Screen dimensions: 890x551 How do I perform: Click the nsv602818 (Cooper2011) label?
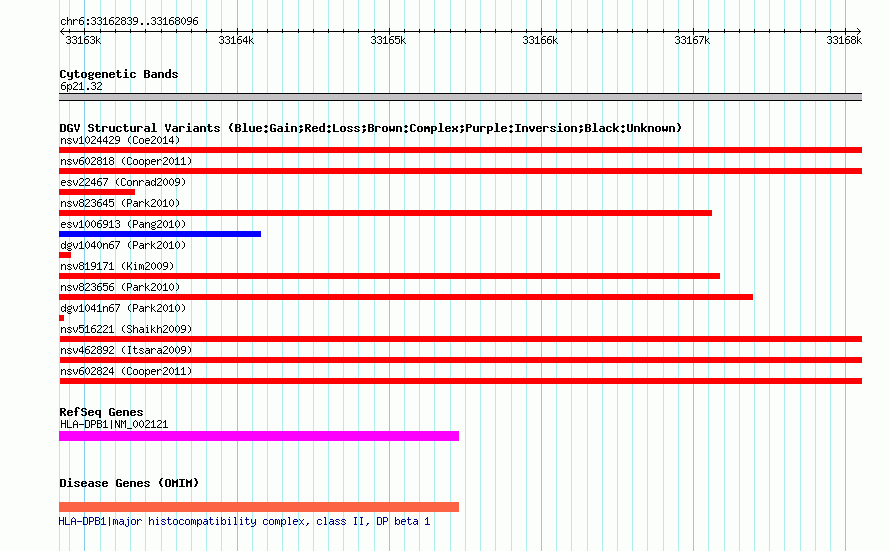(126, 161)
